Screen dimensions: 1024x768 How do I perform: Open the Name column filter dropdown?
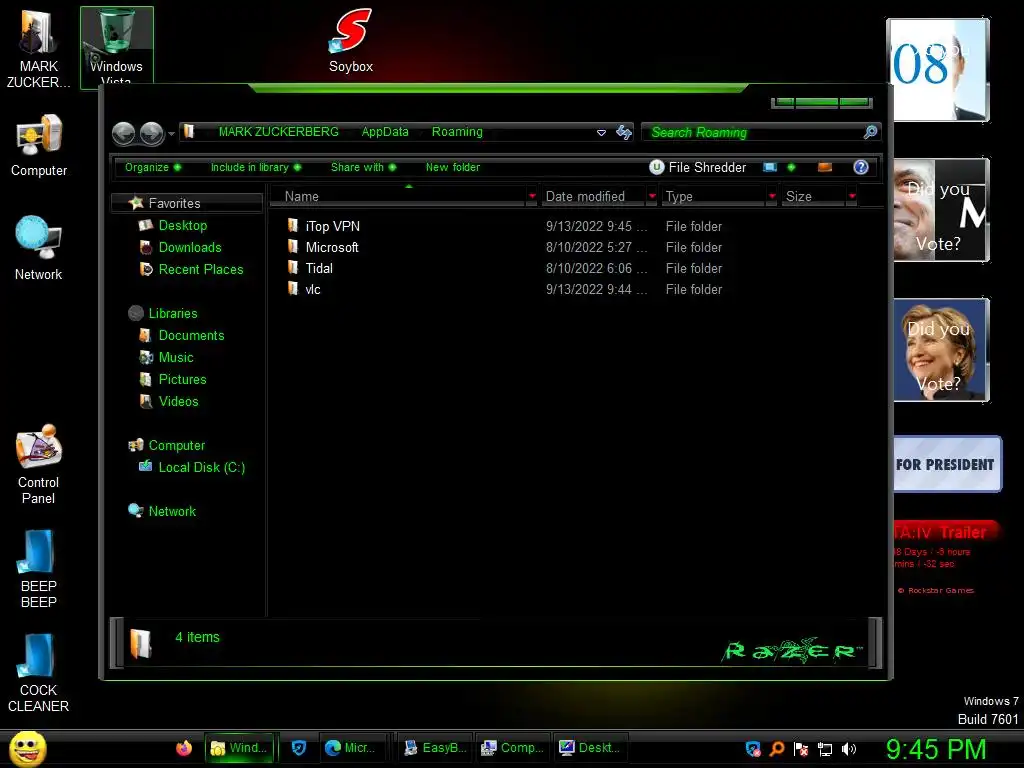(532, 196)
